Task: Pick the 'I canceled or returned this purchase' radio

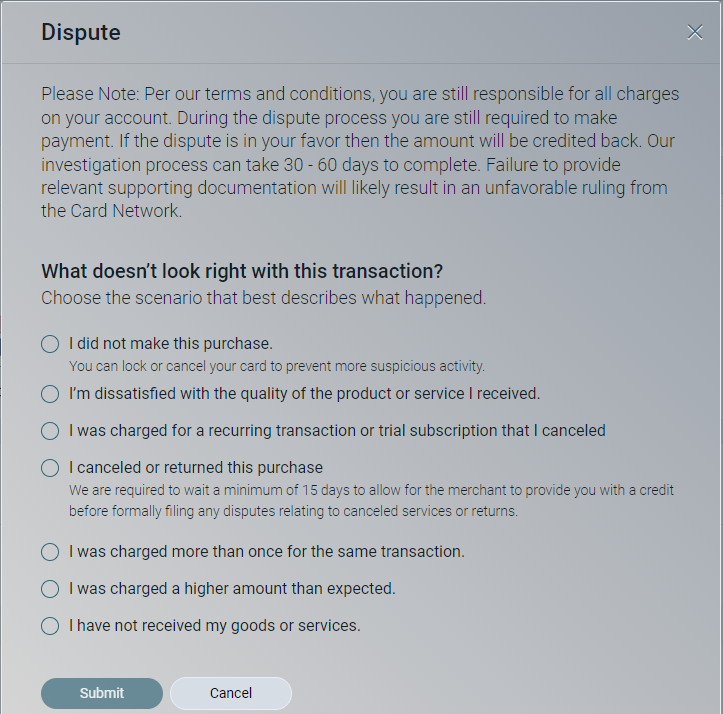Action: (x=50, y=468)
